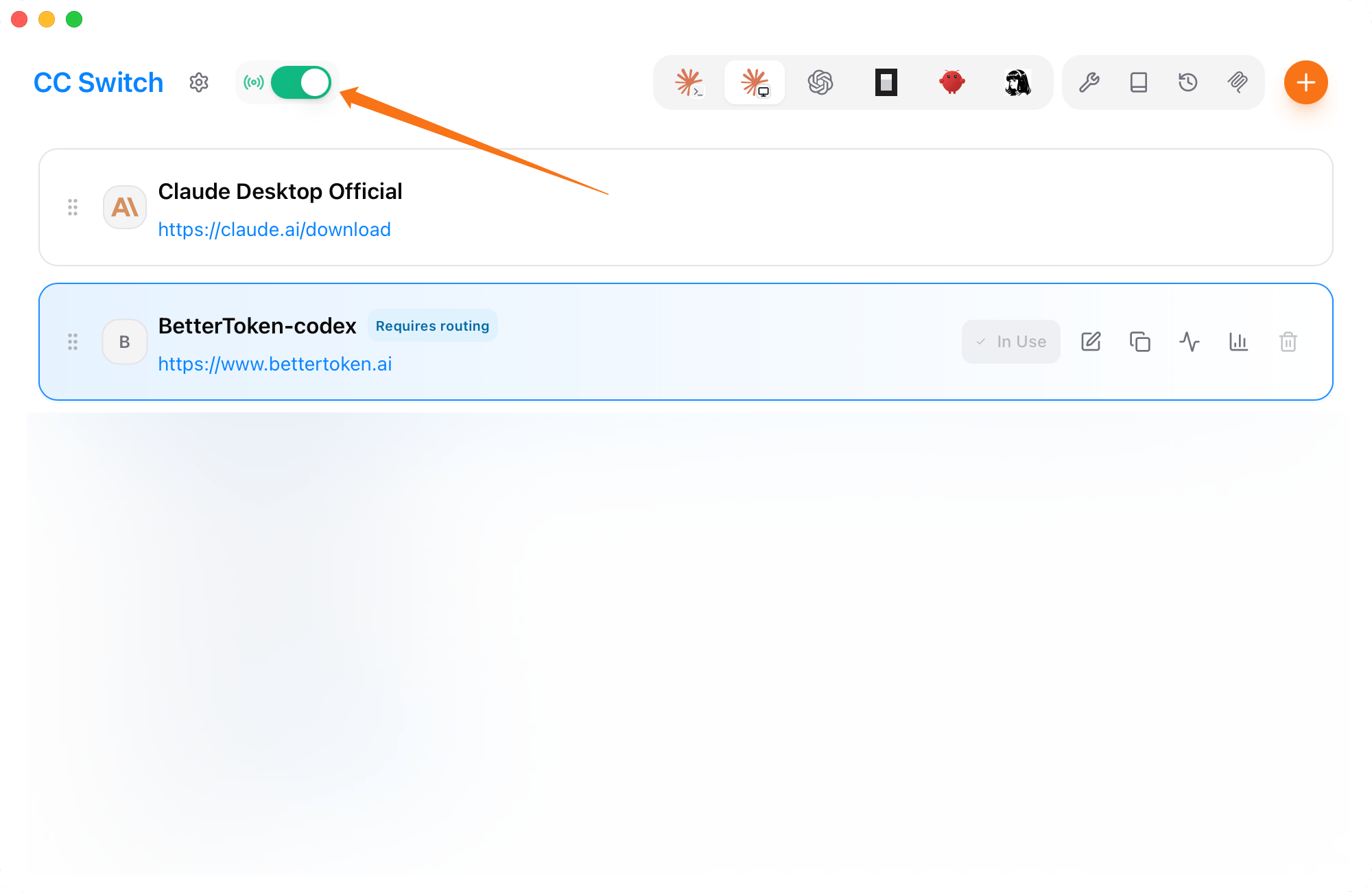Image resolution: width=1372 pixels, height=892 pixels.
Task: Click the paperclip icon in the toolbar
Action: [x=1238, y=82]
